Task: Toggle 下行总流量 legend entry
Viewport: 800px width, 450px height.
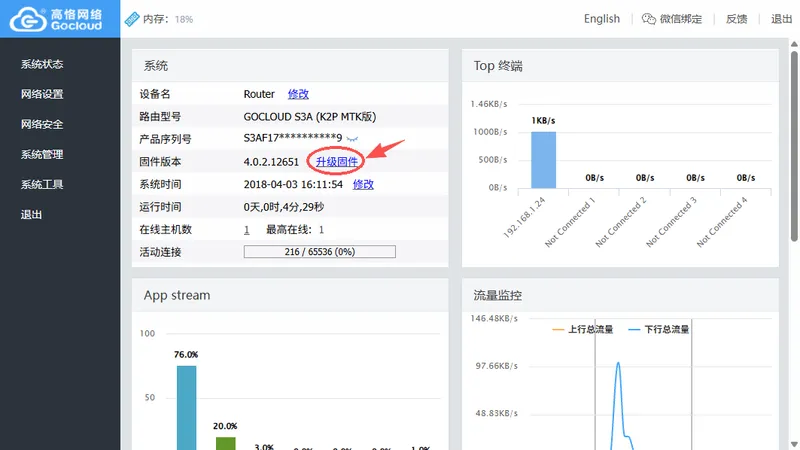Action: 658,330
